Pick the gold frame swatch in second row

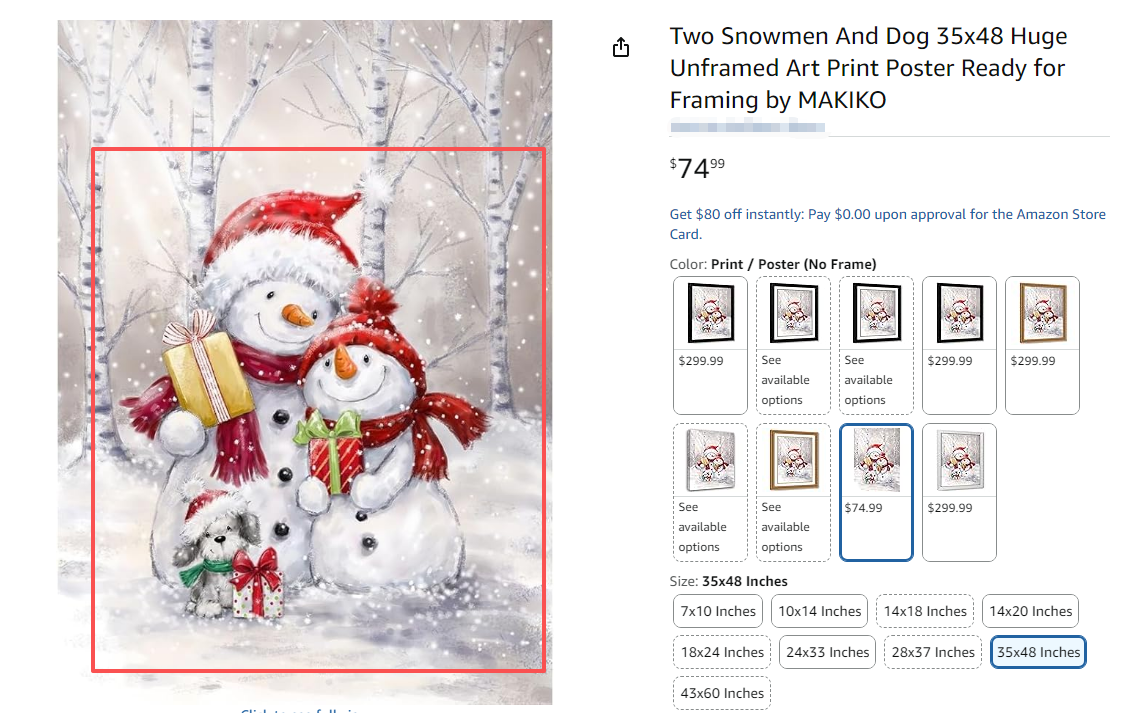click(x=794, y=492)
